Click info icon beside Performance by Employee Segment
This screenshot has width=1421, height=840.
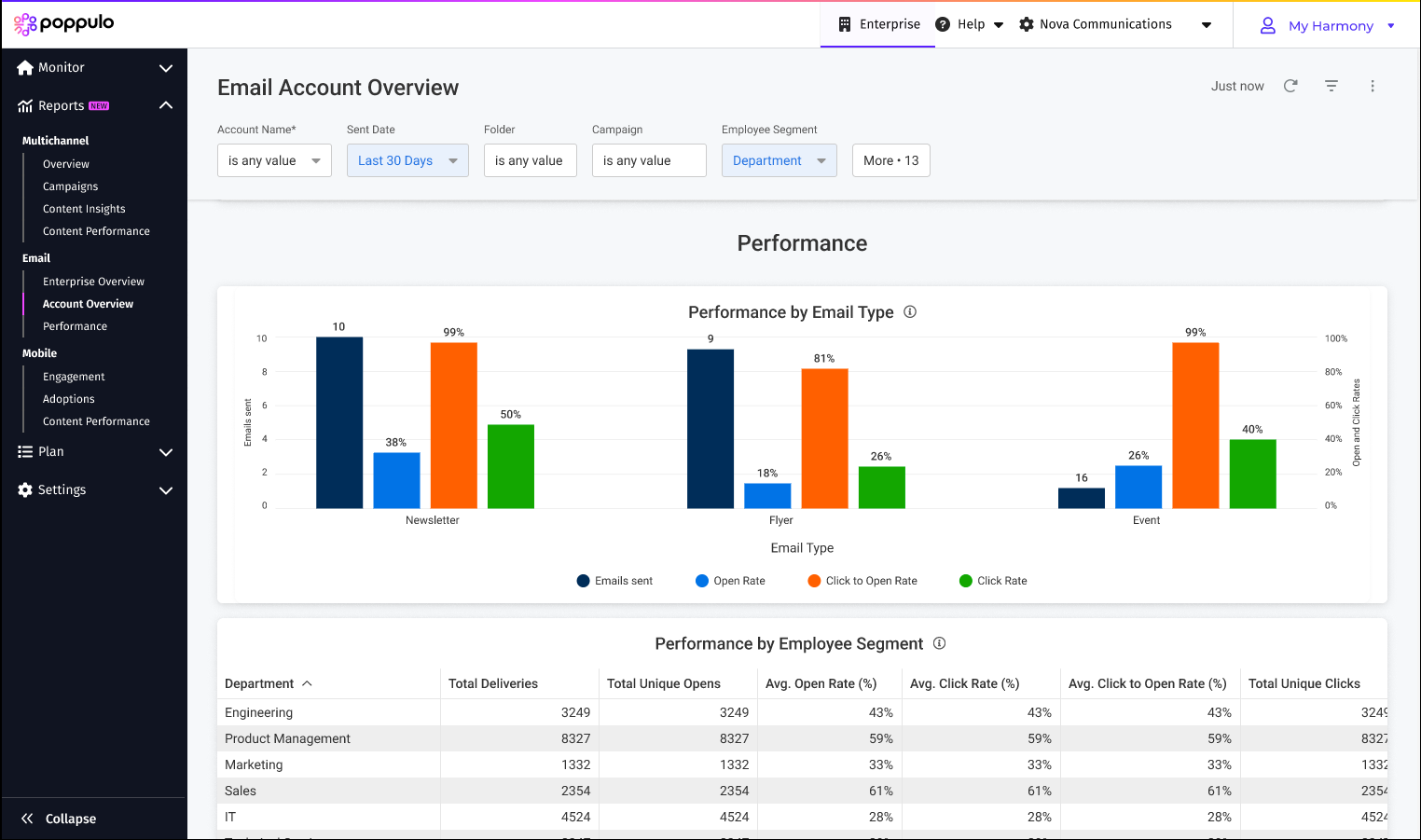(940, 643)
